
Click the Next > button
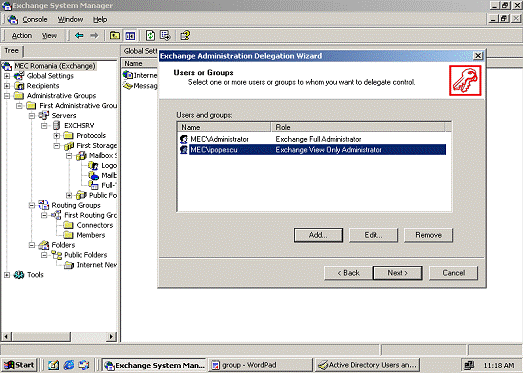click(398, 273)
